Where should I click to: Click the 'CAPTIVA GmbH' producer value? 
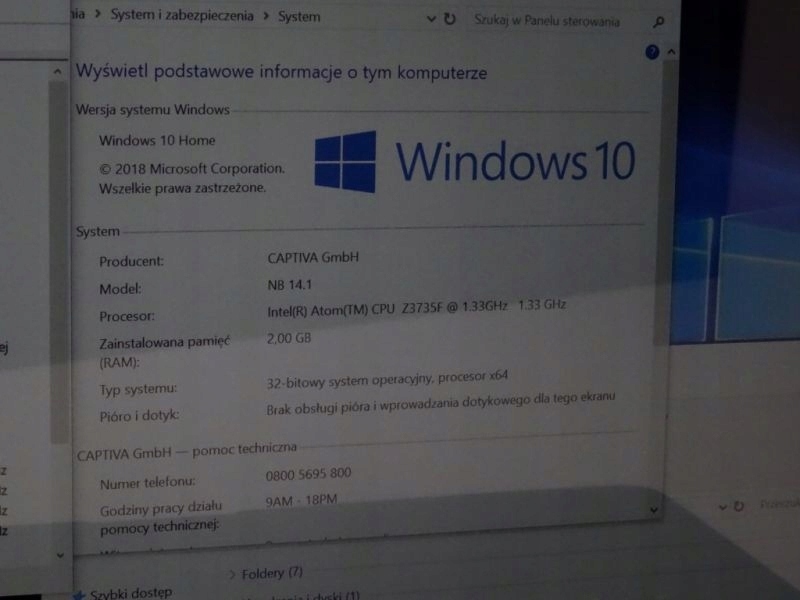point(313,257)
